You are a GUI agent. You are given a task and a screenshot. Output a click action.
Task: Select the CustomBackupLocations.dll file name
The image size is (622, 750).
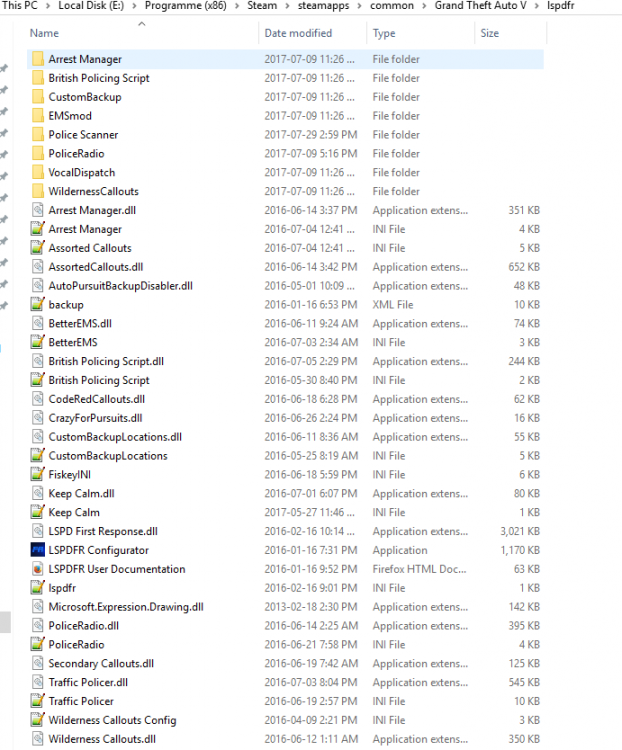[x=115, y=437]
